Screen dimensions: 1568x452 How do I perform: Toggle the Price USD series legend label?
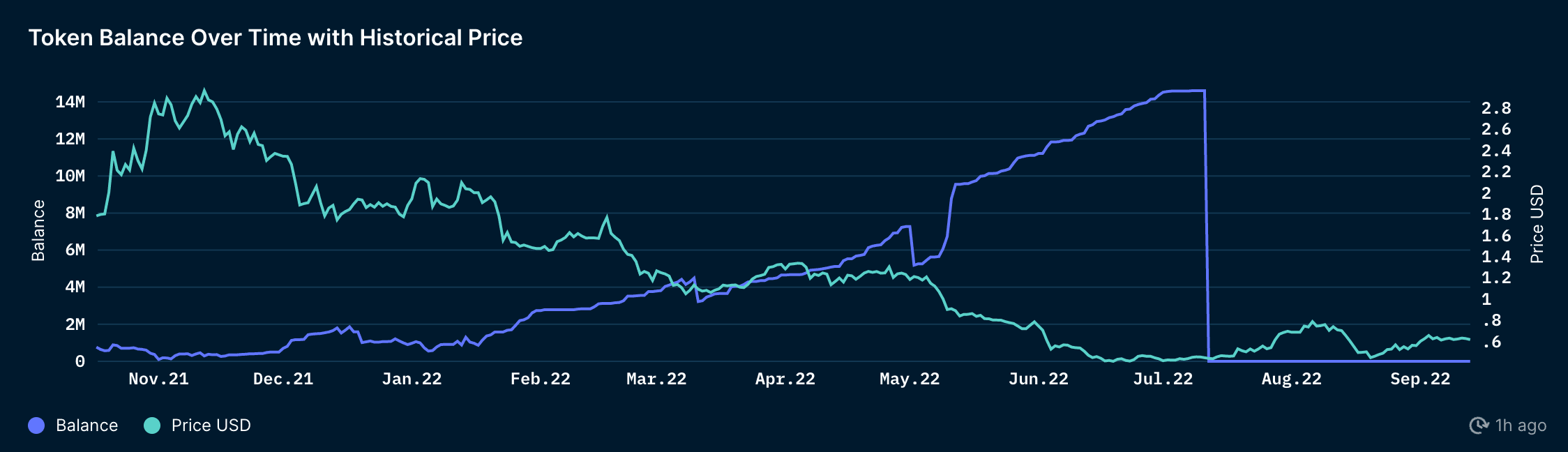tap(211, 425)
